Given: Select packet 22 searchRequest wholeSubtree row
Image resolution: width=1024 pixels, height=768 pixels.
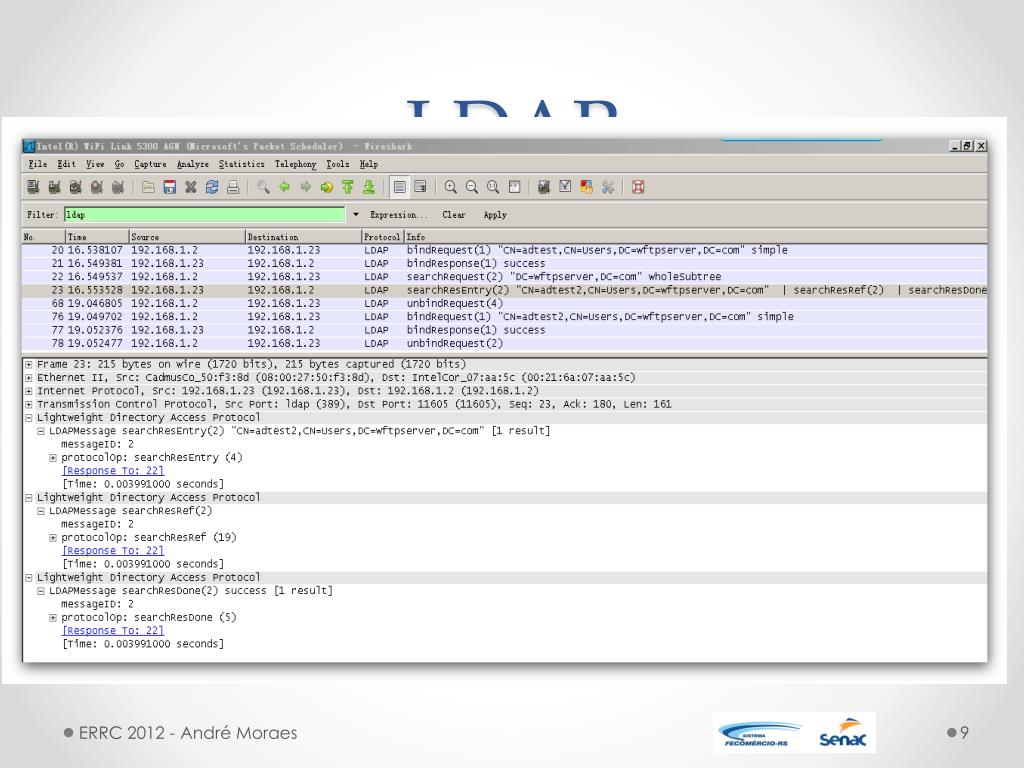Looking at the screenshot, I should [x=504, y=277].
